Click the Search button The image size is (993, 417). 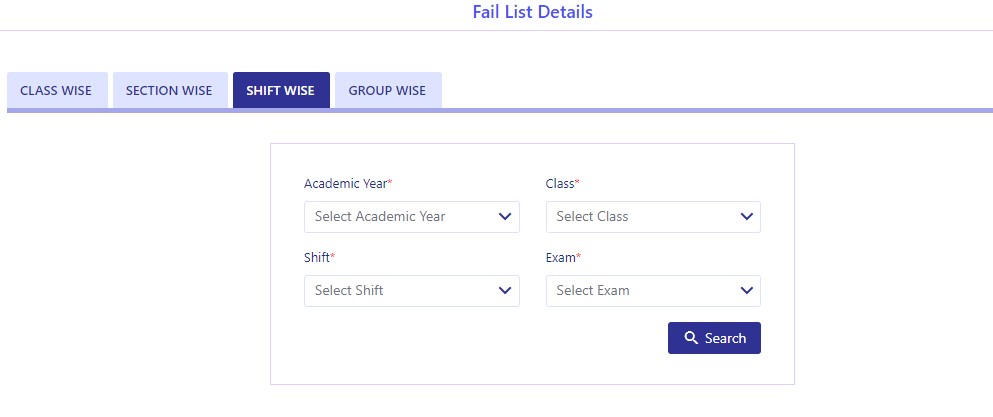(x=714, y=338)
